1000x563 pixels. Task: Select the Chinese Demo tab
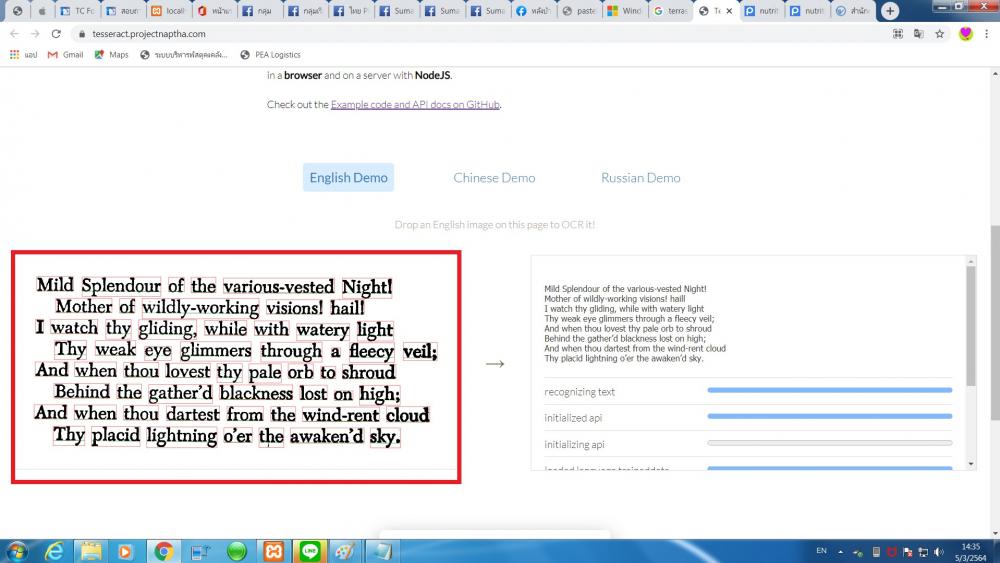(x=494, y=178)
